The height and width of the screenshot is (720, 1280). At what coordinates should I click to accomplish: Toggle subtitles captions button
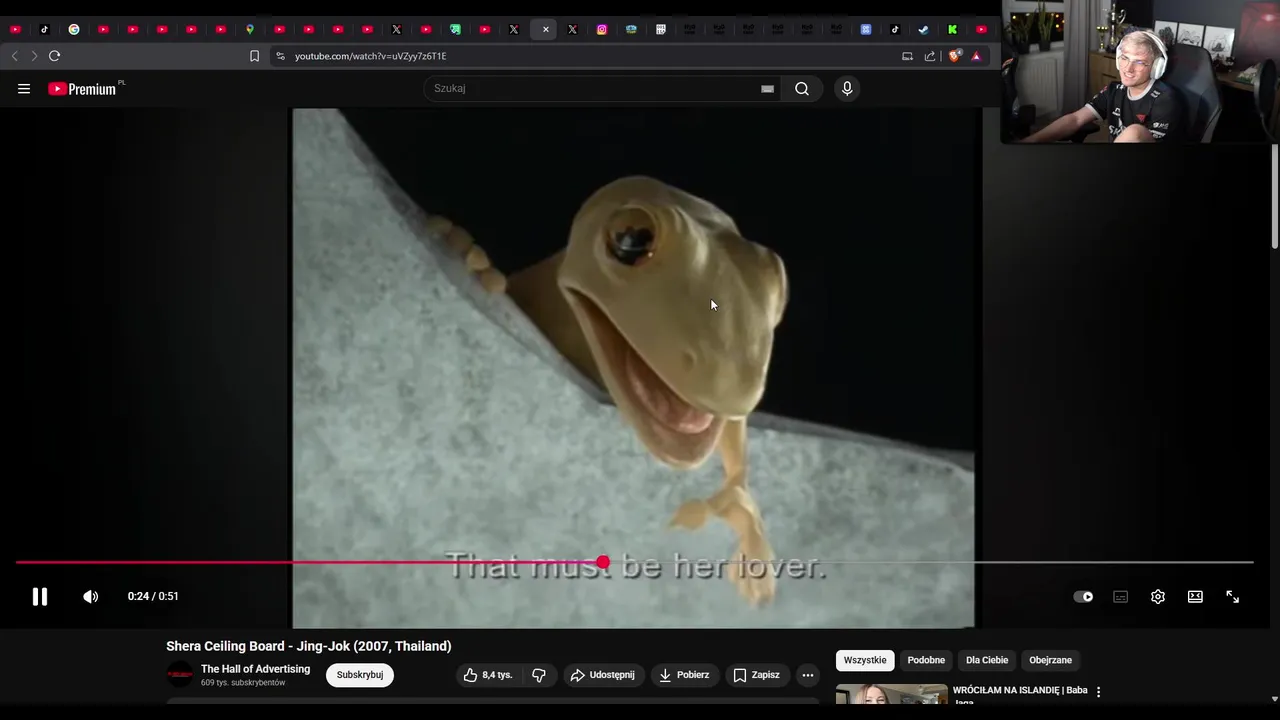coord(1121,597)
